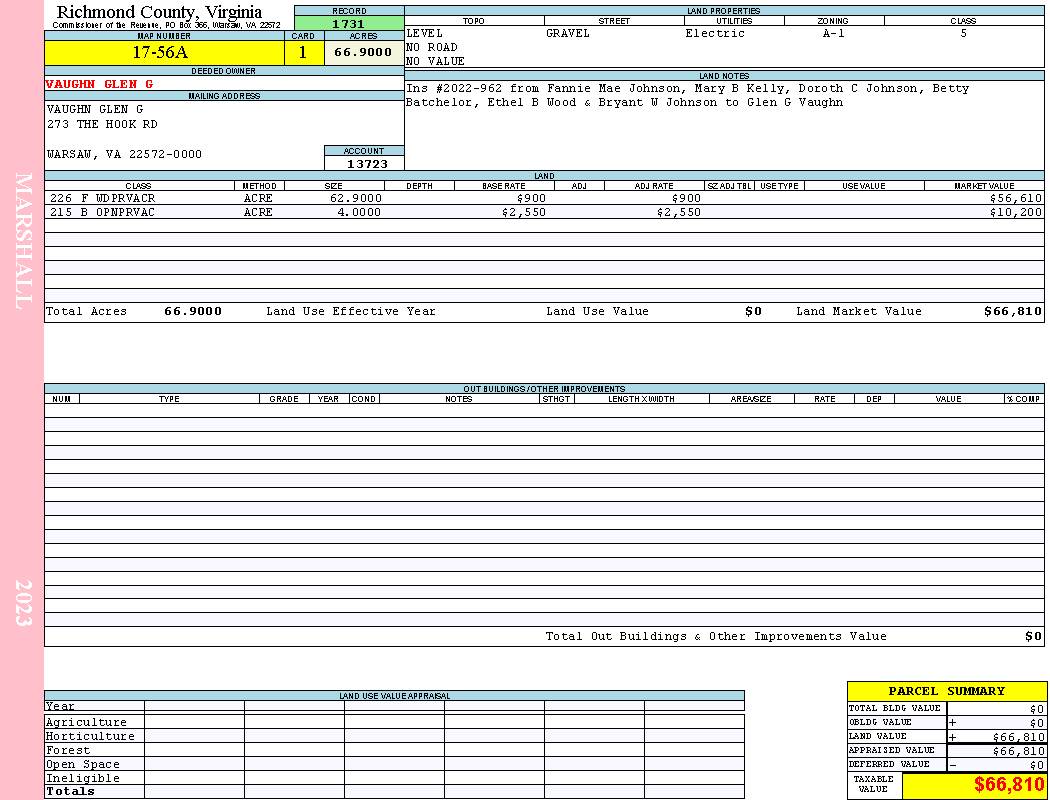Click the NO ROAD topo entry
This screenshot has height=800, width=1050.
[432, 48]
